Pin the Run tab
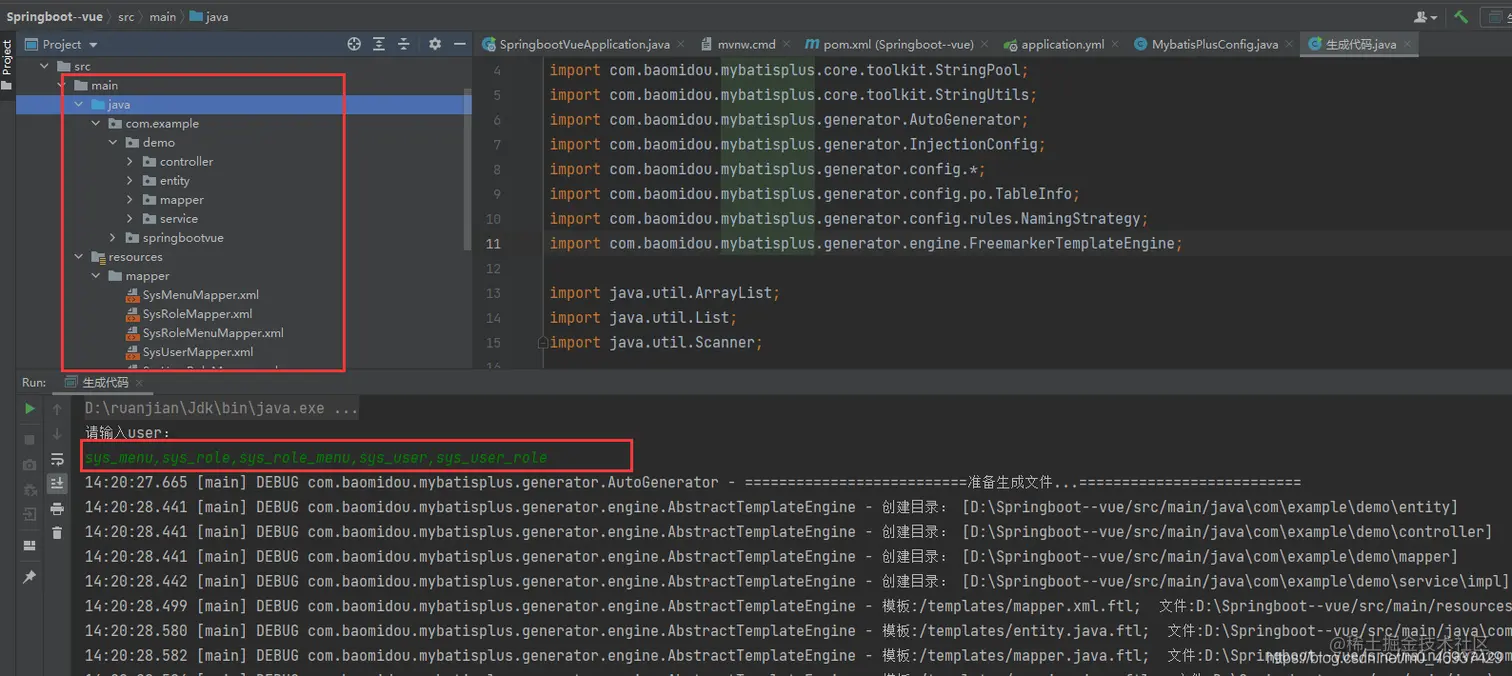The height and width of the screenshot is (676, 1512). [30, 577]
